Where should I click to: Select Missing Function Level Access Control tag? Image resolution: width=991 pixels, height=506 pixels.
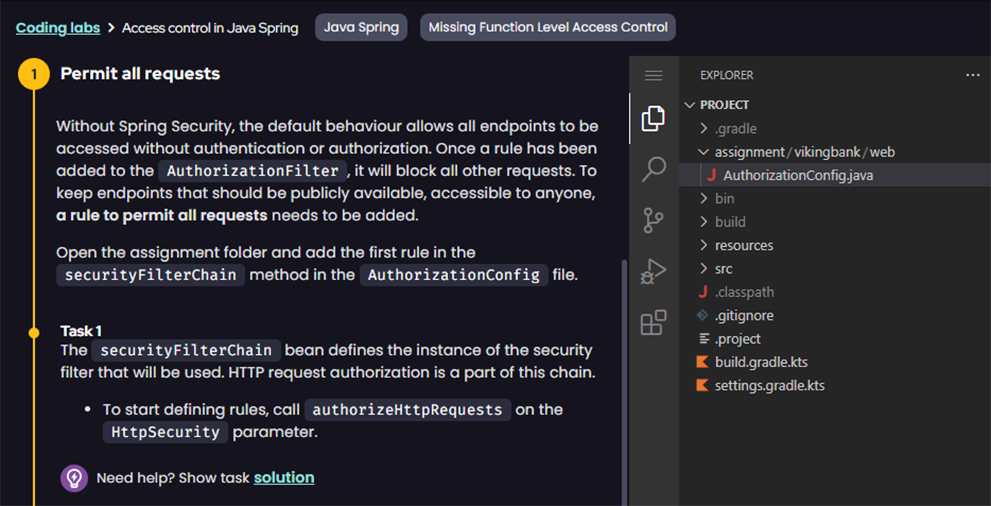coord(548,28)
